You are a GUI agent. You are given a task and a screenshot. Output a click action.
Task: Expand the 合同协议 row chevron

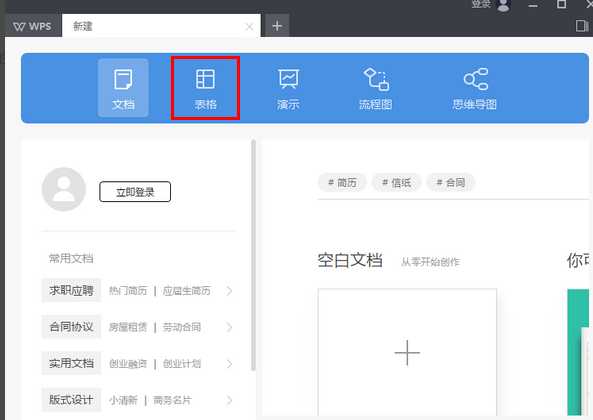pyautogui.click(x=229, y=327)
